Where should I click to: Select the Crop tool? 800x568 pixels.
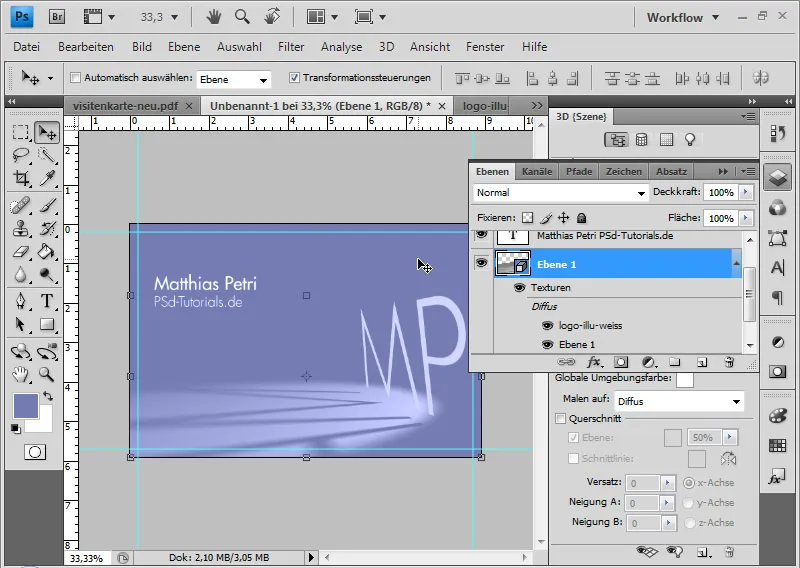[x=20, y=178]
